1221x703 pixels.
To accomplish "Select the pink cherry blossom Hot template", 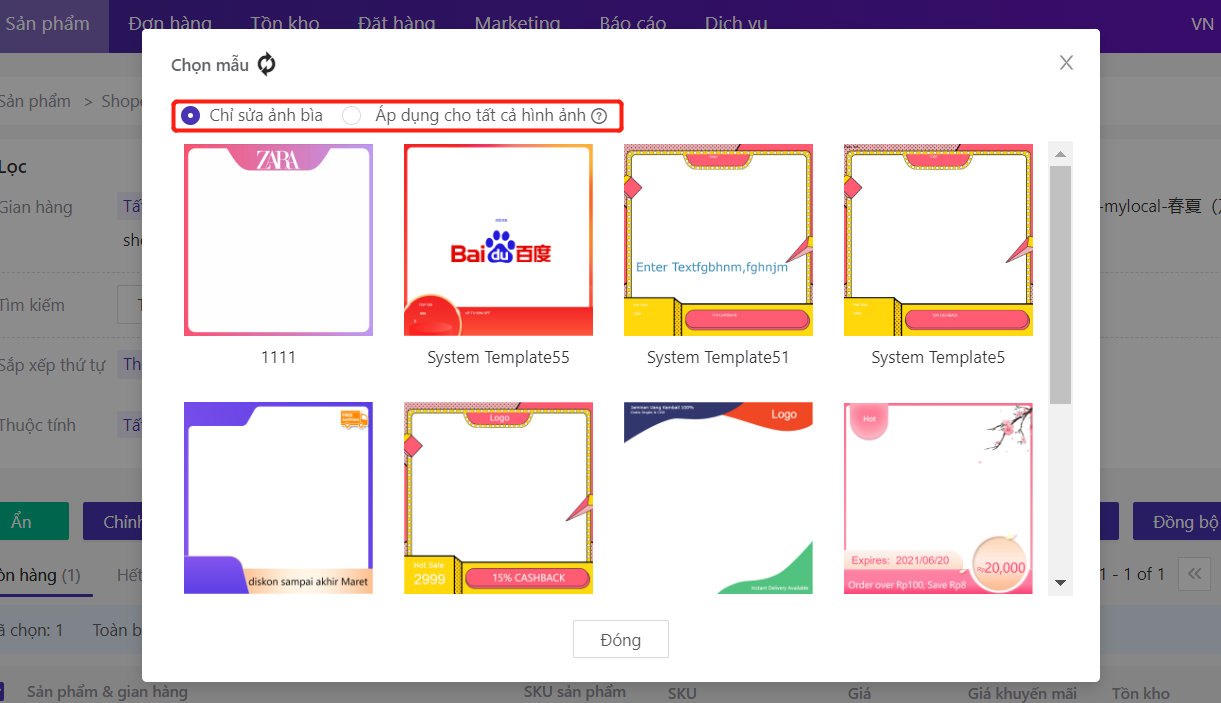I will point(938,497).
